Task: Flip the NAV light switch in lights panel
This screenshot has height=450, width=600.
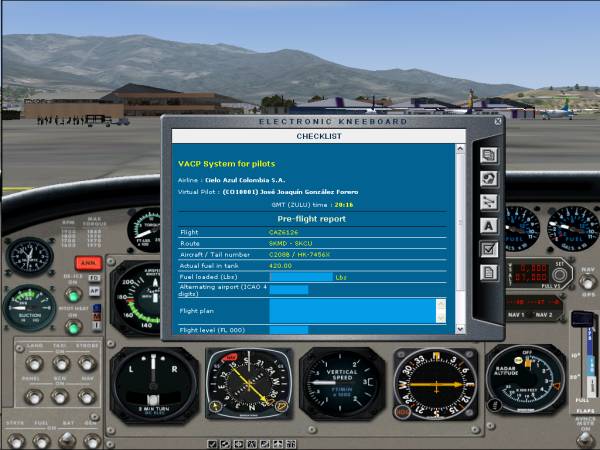Action: 87,396
